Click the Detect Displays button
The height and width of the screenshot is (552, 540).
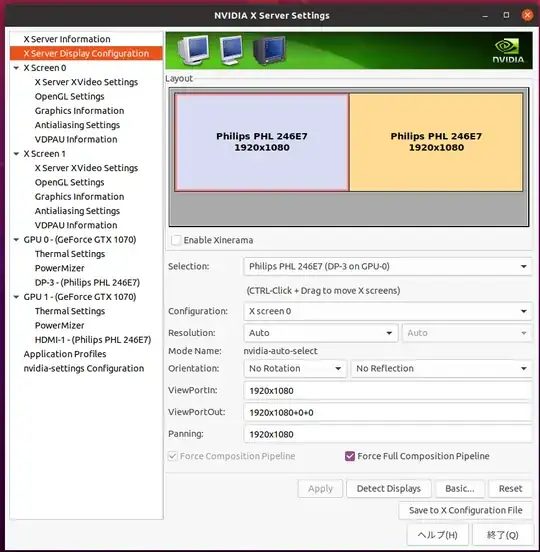(389, 489)
